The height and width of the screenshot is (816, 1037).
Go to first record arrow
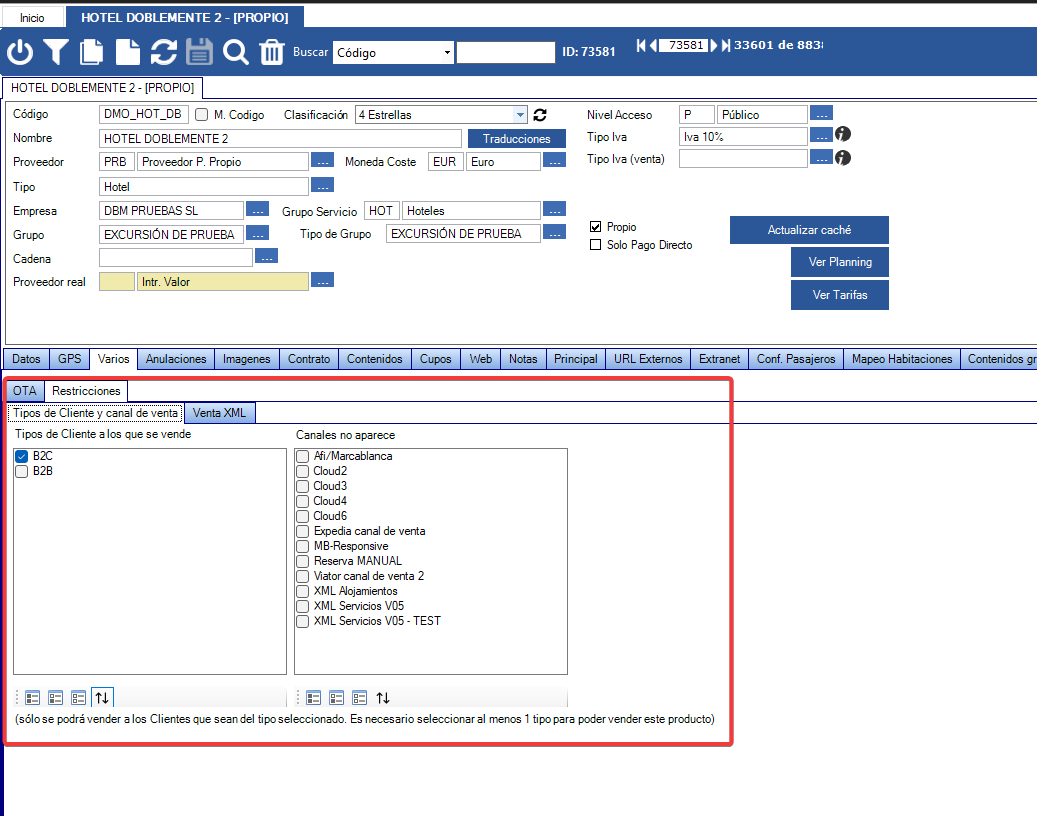(641, 45)
